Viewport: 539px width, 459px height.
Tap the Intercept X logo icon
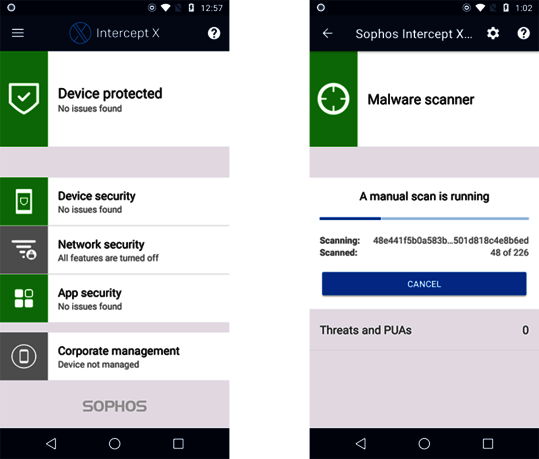click(80, 33)
